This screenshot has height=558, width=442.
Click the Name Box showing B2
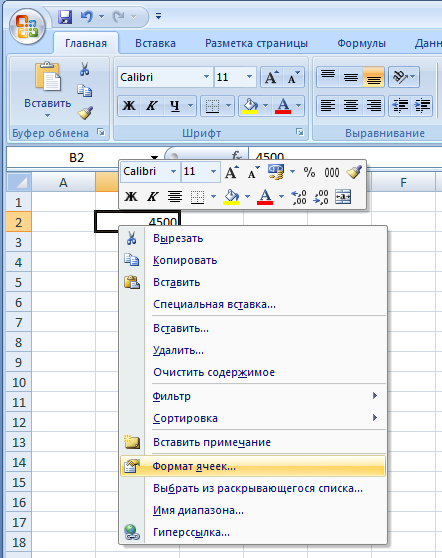pos(77,157)
